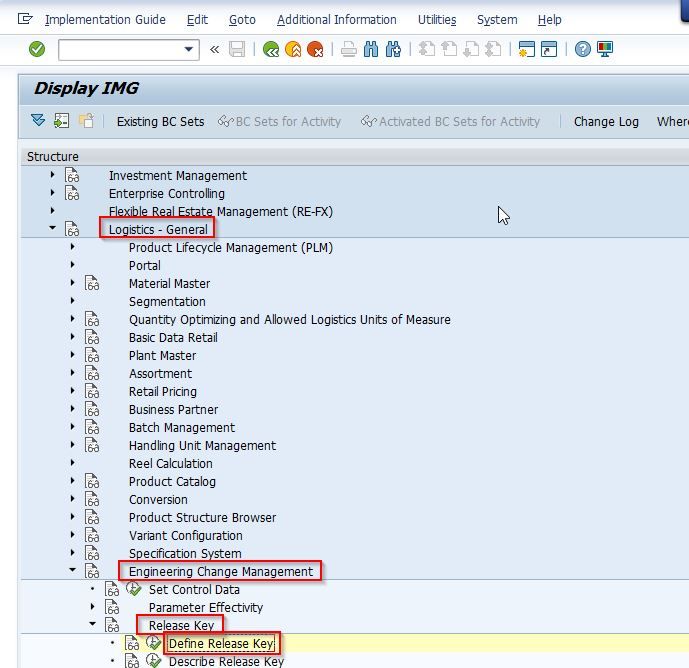This screenshot has height=668, width=689.
Task: Click the greyed-out clipboard icon in the IMG toolbar
Action: 86,120
